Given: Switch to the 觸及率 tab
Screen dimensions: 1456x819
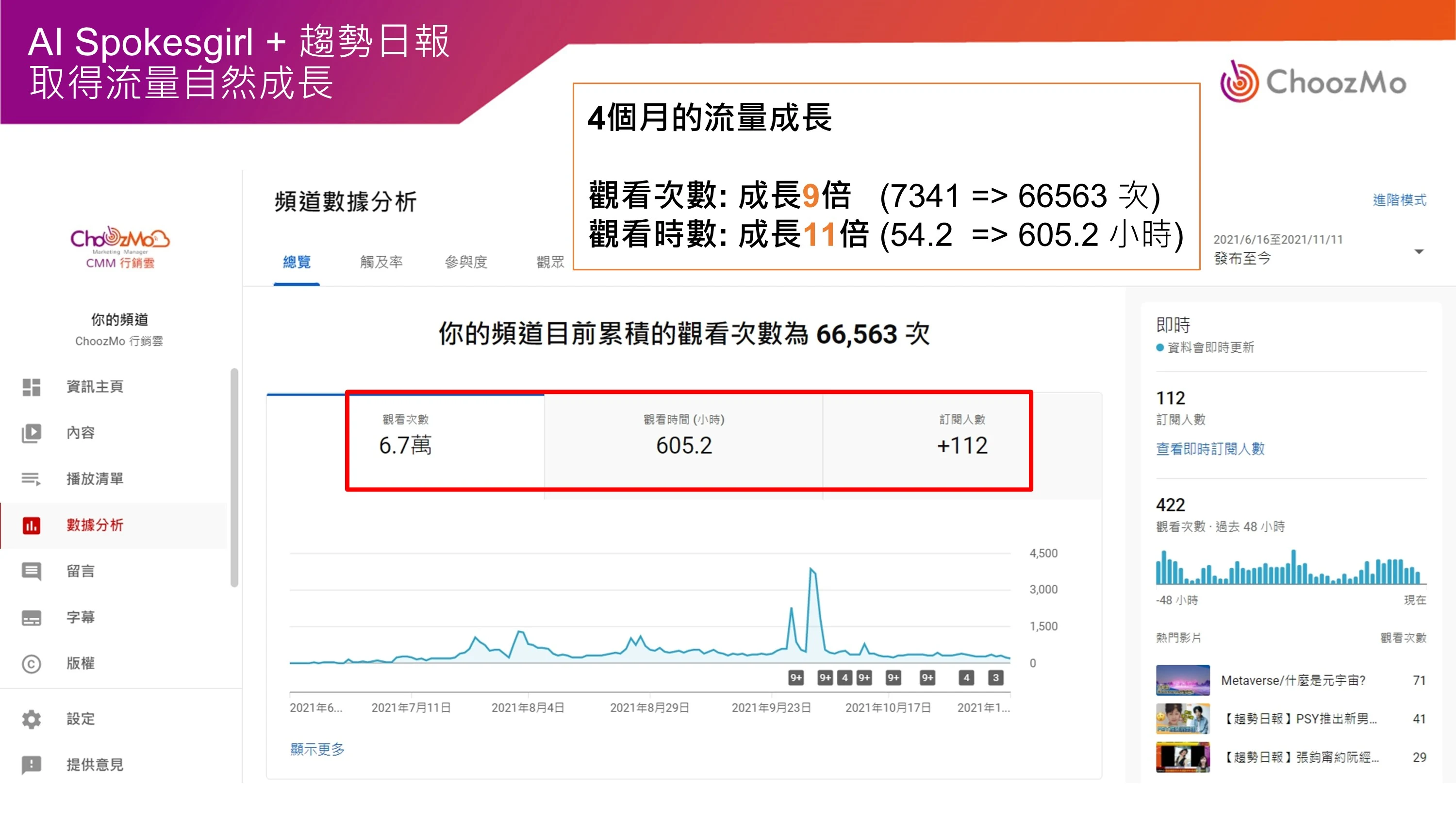Looking at the screenshot, I should (x=381, y=262).
